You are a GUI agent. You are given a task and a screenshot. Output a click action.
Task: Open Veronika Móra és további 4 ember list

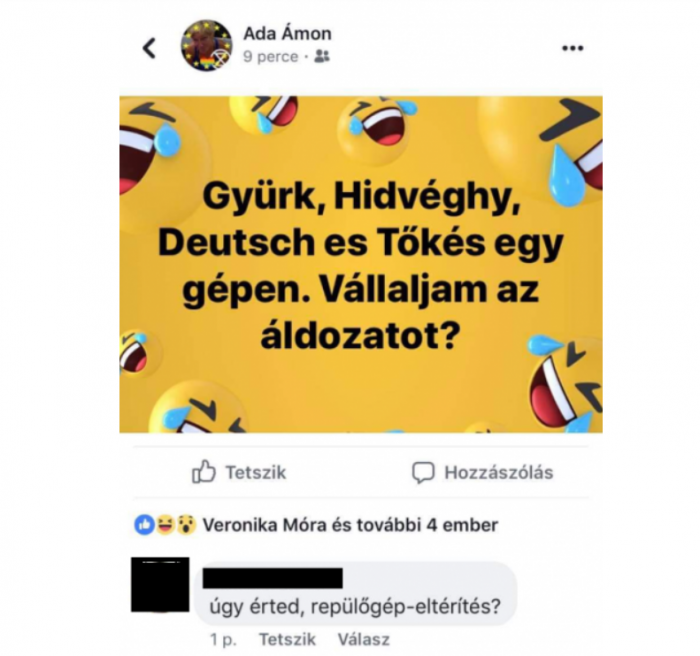point(350,525)
